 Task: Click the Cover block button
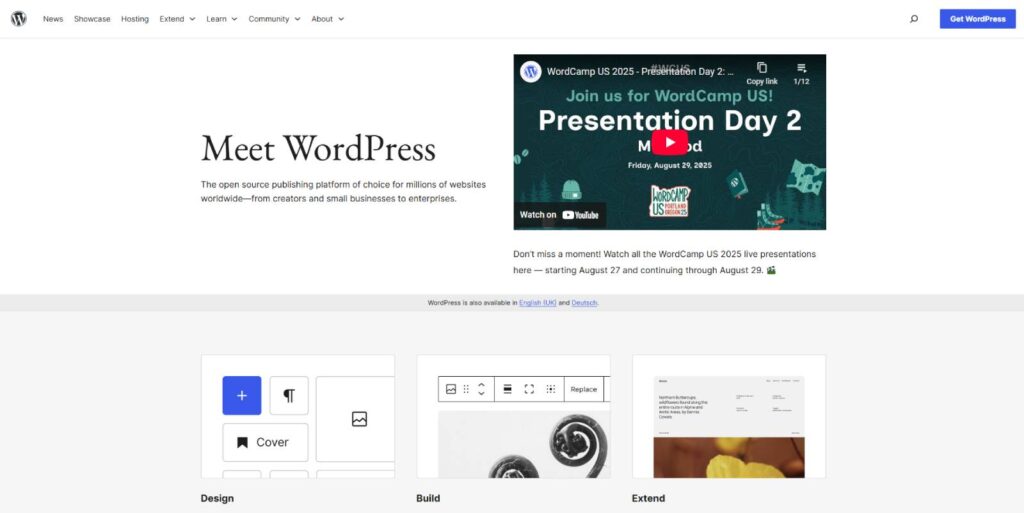[264, 442]
